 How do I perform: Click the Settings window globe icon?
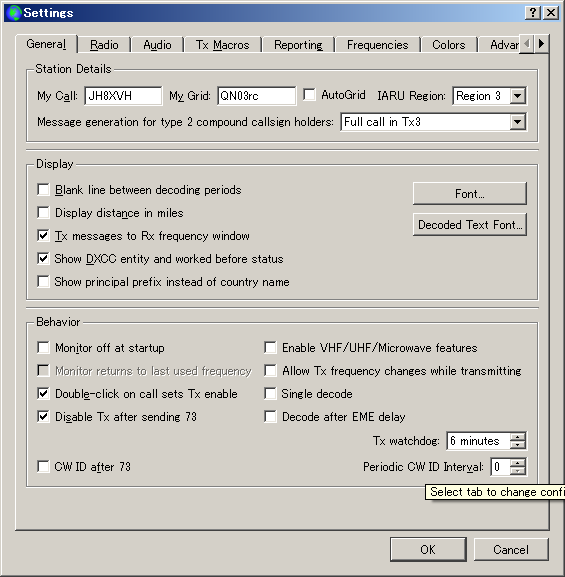coord(14,13)
